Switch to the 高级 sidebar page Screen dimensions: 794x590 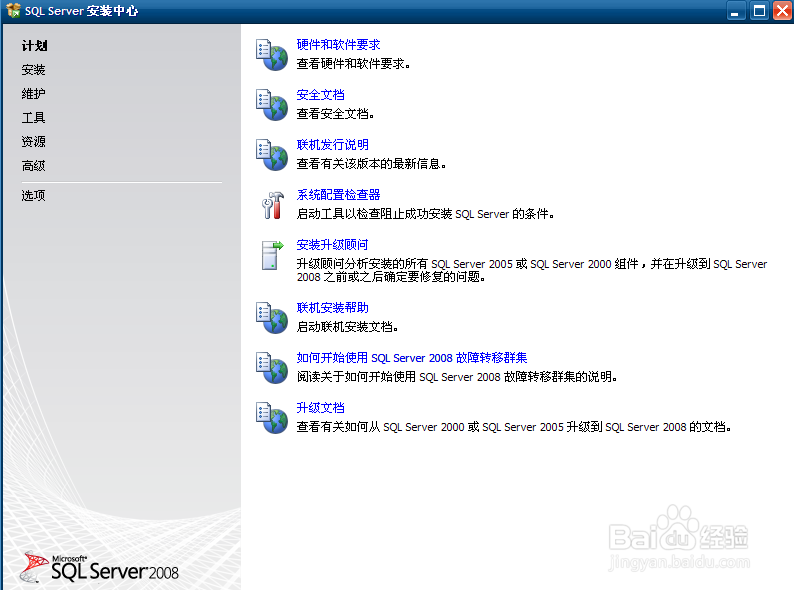(x=33, y=166)
